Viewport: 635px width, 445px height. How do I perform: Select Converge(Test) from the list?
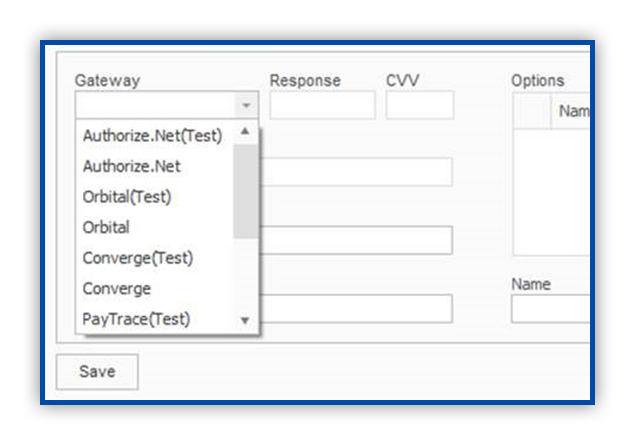click(138, 258)
